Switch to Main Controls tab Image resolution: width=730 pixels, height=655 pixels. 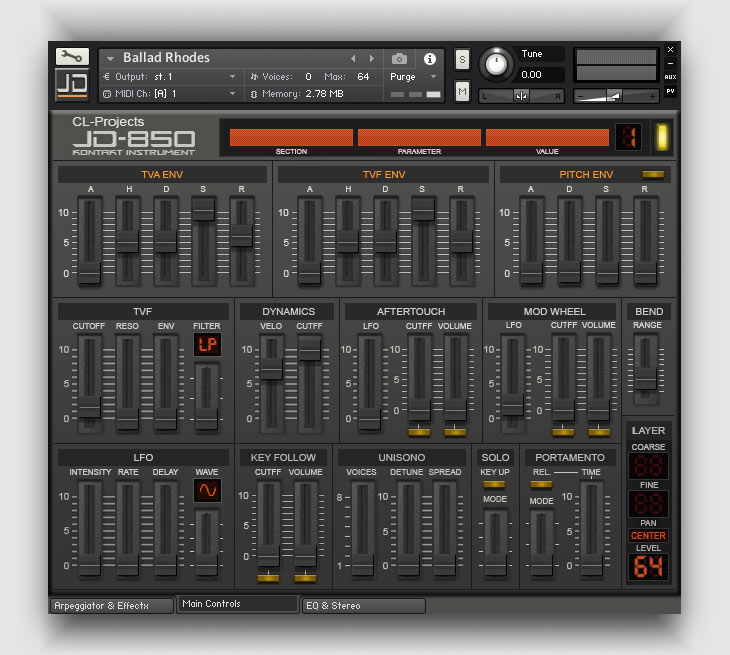tap(237, 604)
